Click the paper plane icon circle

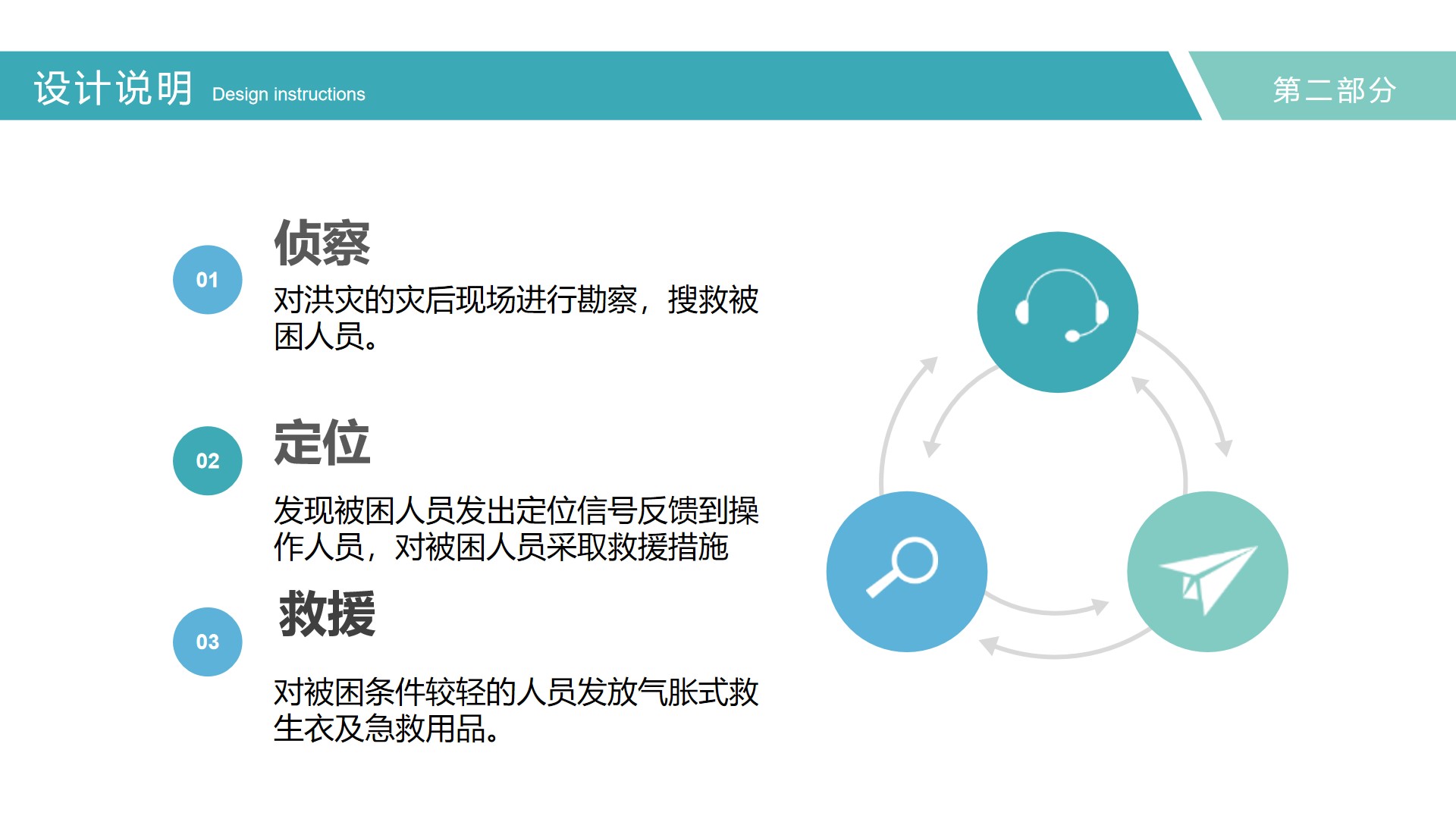[x=1208, y=572]
